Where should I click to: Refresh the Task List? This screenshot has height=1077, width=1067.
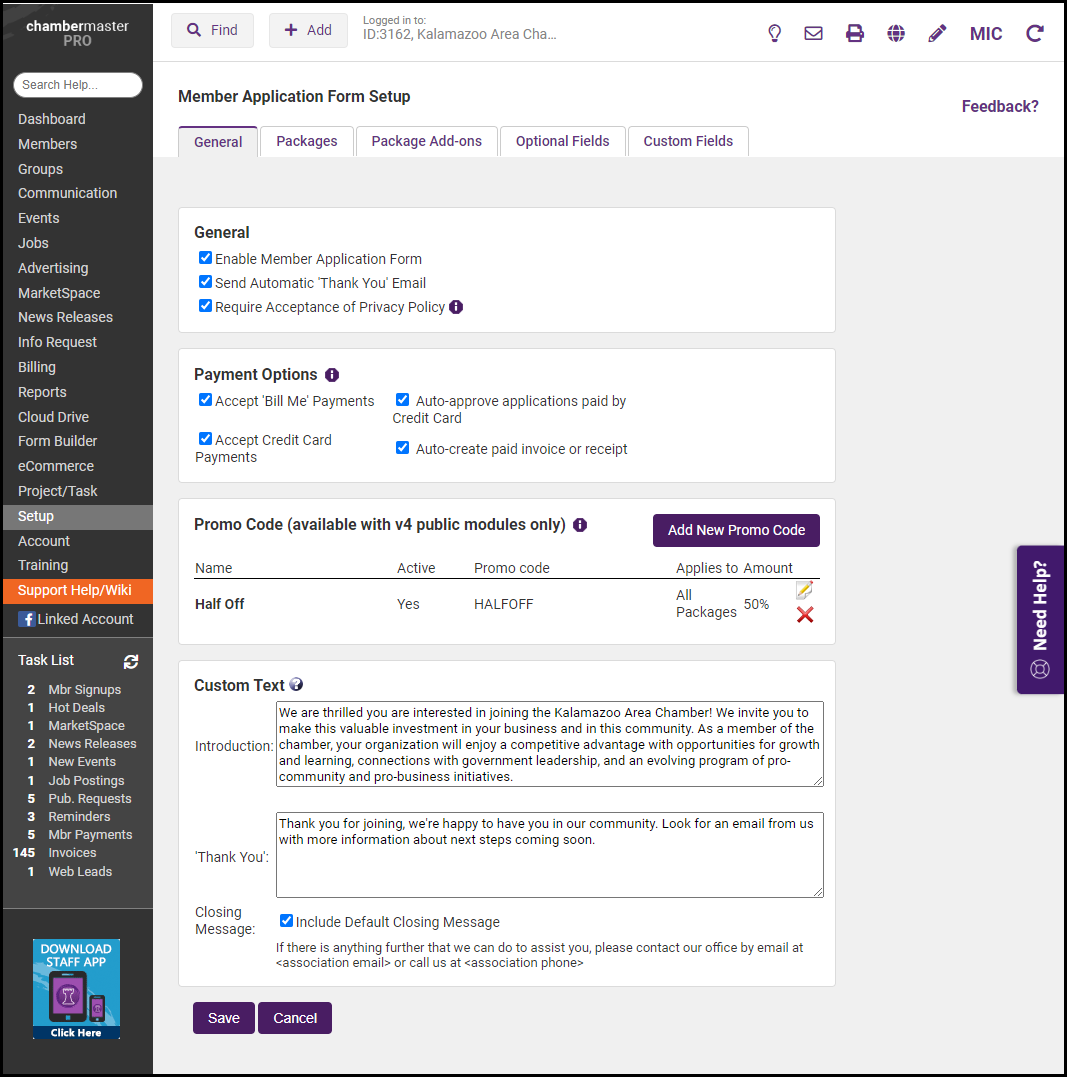131,661
